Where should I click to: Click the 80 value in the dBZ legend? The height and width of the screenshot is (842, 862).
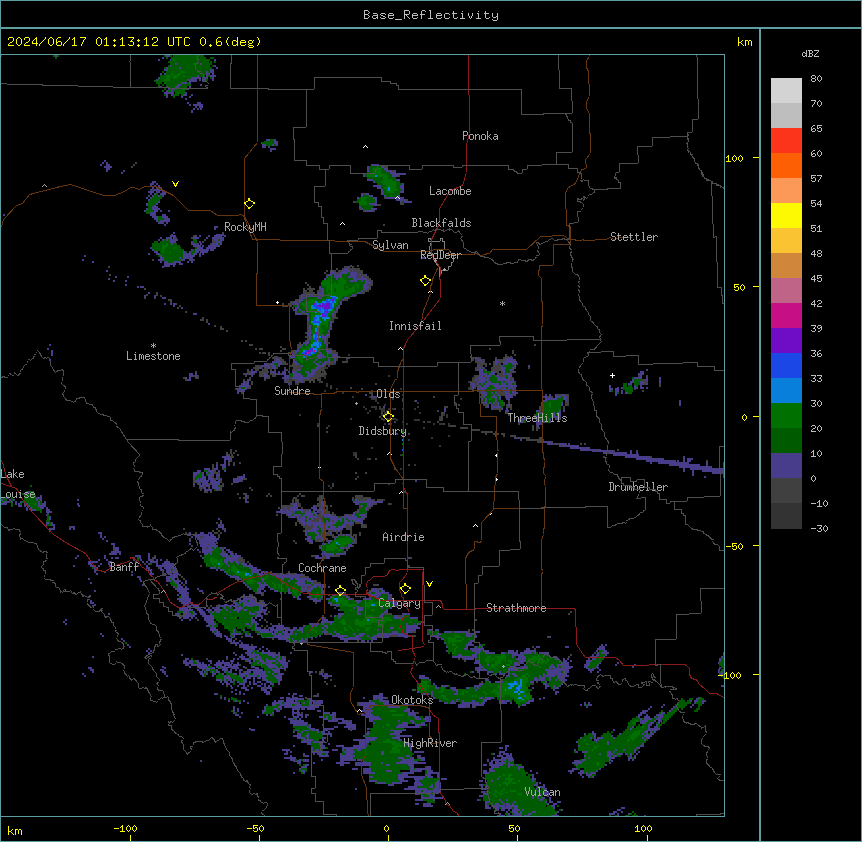(x=816, y=79)
